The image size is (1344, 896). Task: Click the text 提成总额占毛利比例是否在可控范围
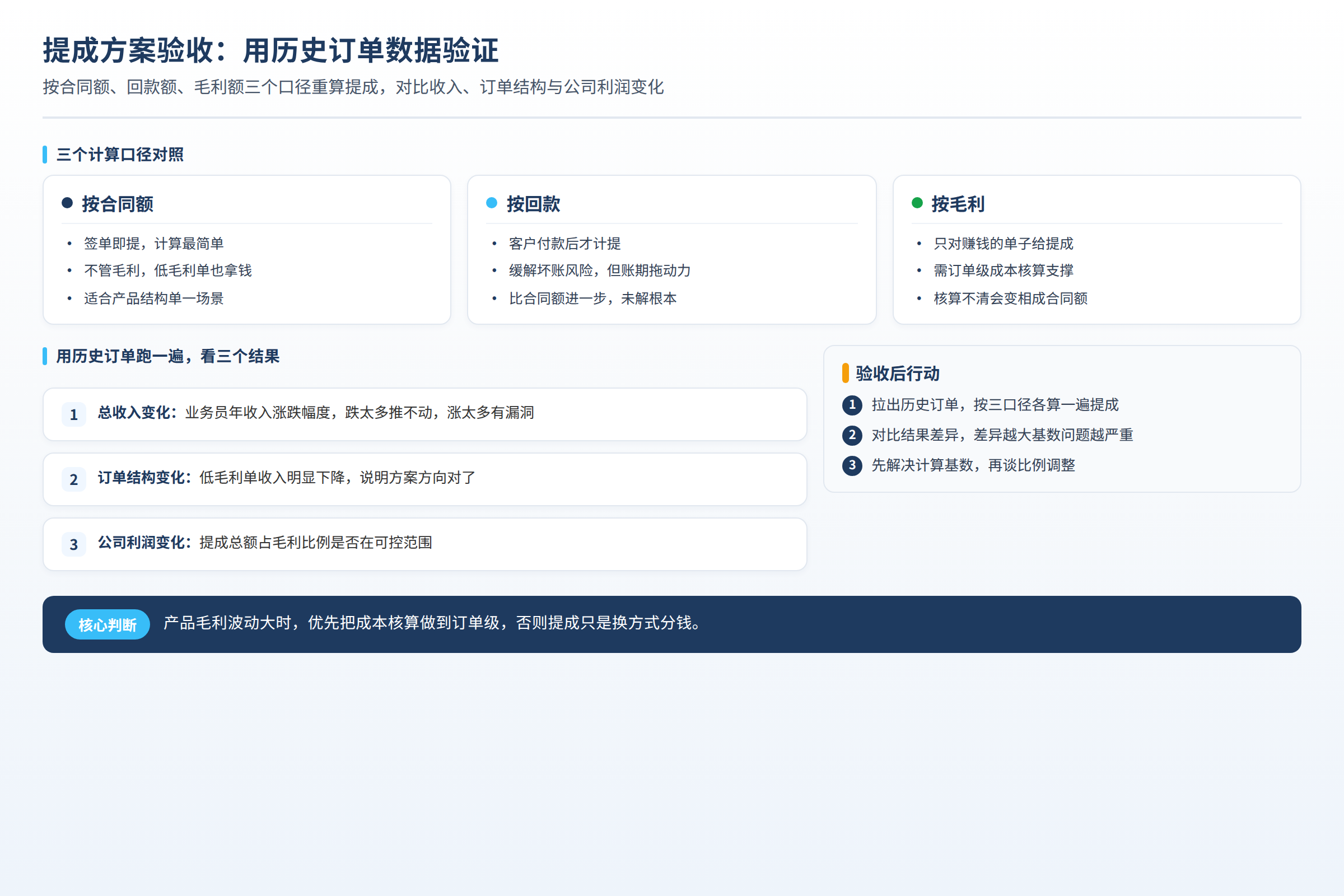pyautogui.click(x=316, y=543)
